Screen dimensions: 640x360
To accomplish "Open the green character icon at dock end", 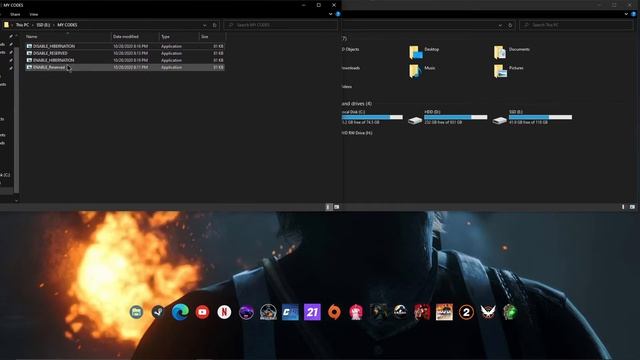I will (x=510, y=312).
